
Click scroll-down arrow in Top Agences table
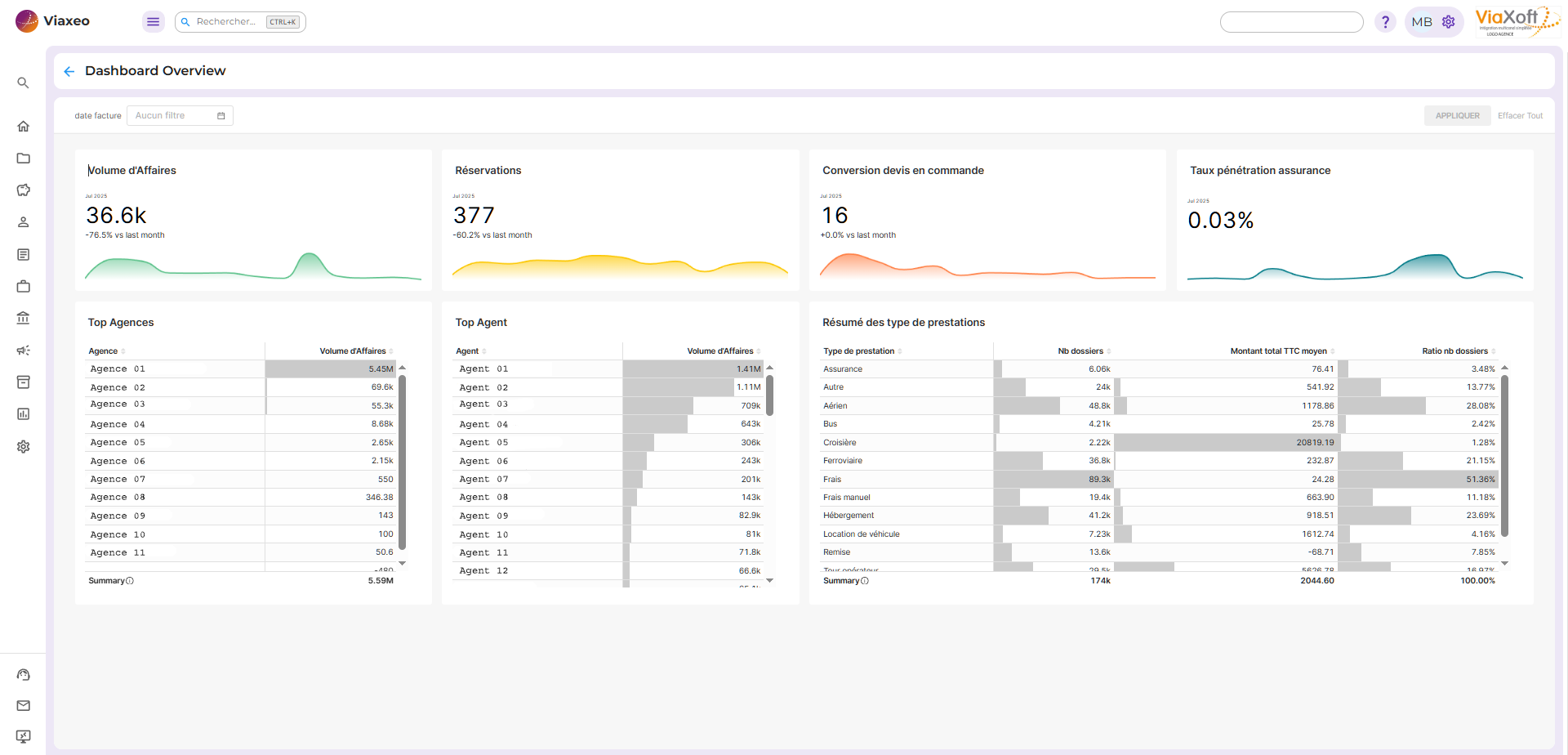point(402,563)
